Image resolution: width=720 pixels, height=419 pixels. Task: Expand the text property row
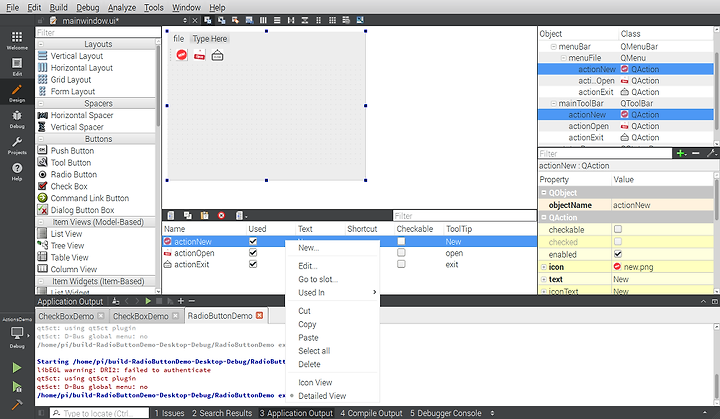click(544, 279)
